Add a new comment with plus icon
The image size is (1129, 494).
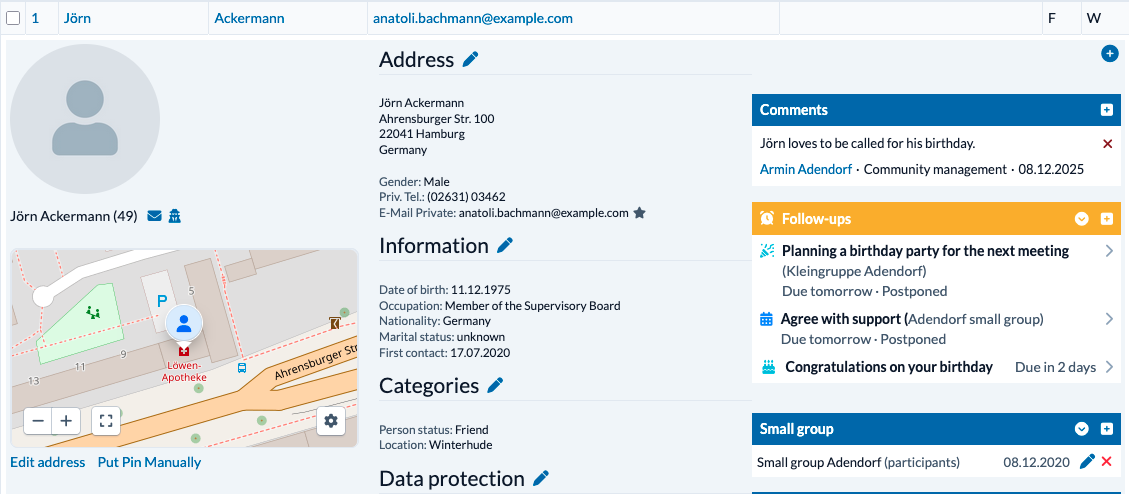(x=1106, y=110)
